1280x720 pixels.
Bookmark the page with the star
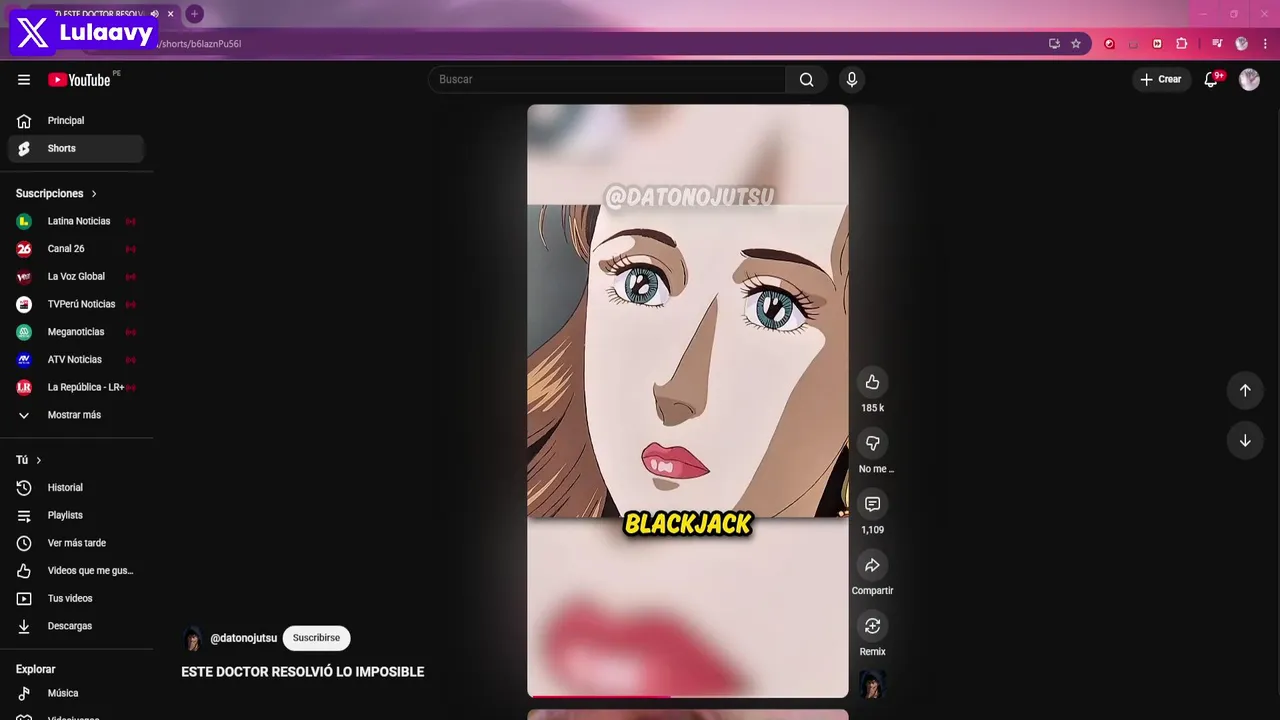point(1076,44)
